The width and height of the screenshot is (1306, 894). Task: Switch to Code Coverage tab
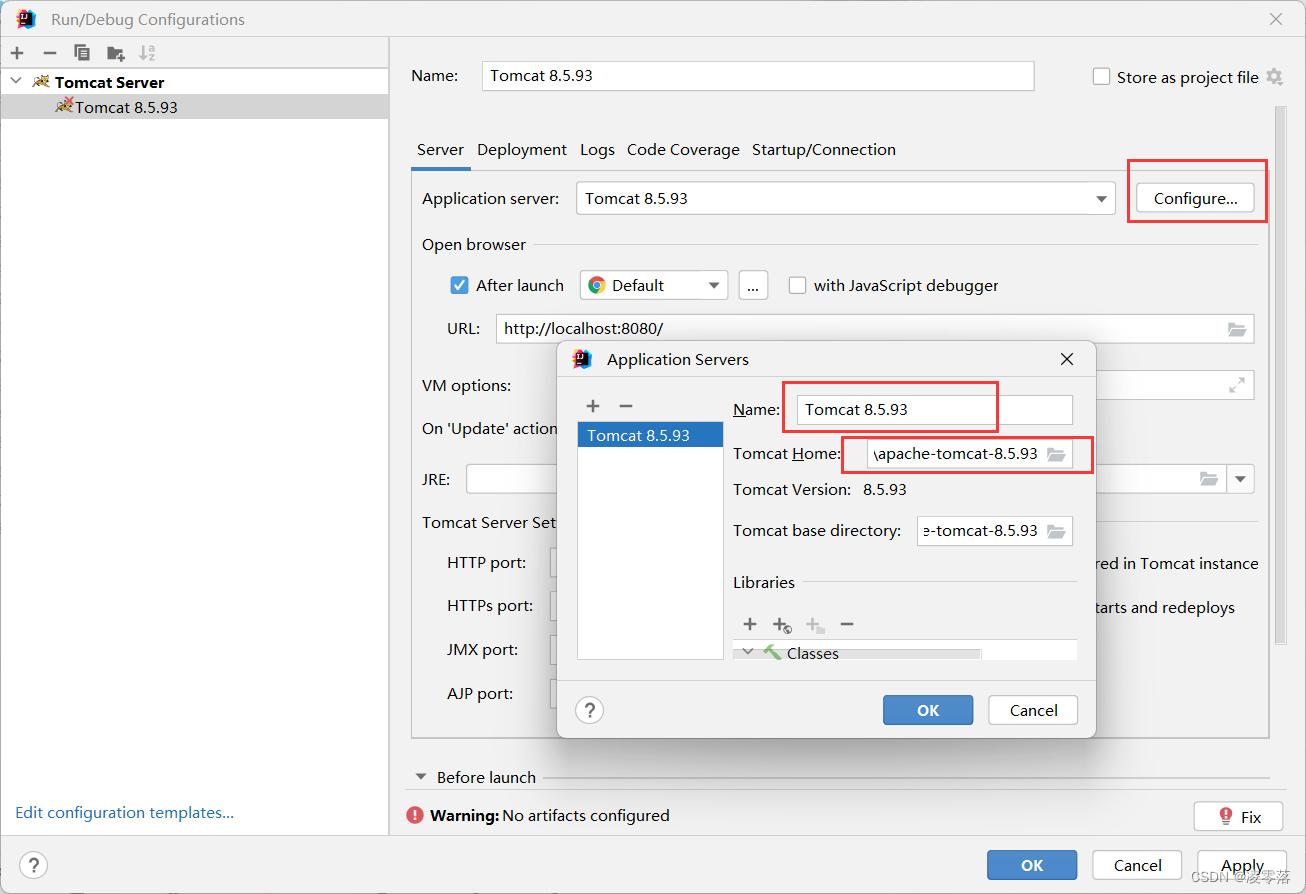click(683, 150)
